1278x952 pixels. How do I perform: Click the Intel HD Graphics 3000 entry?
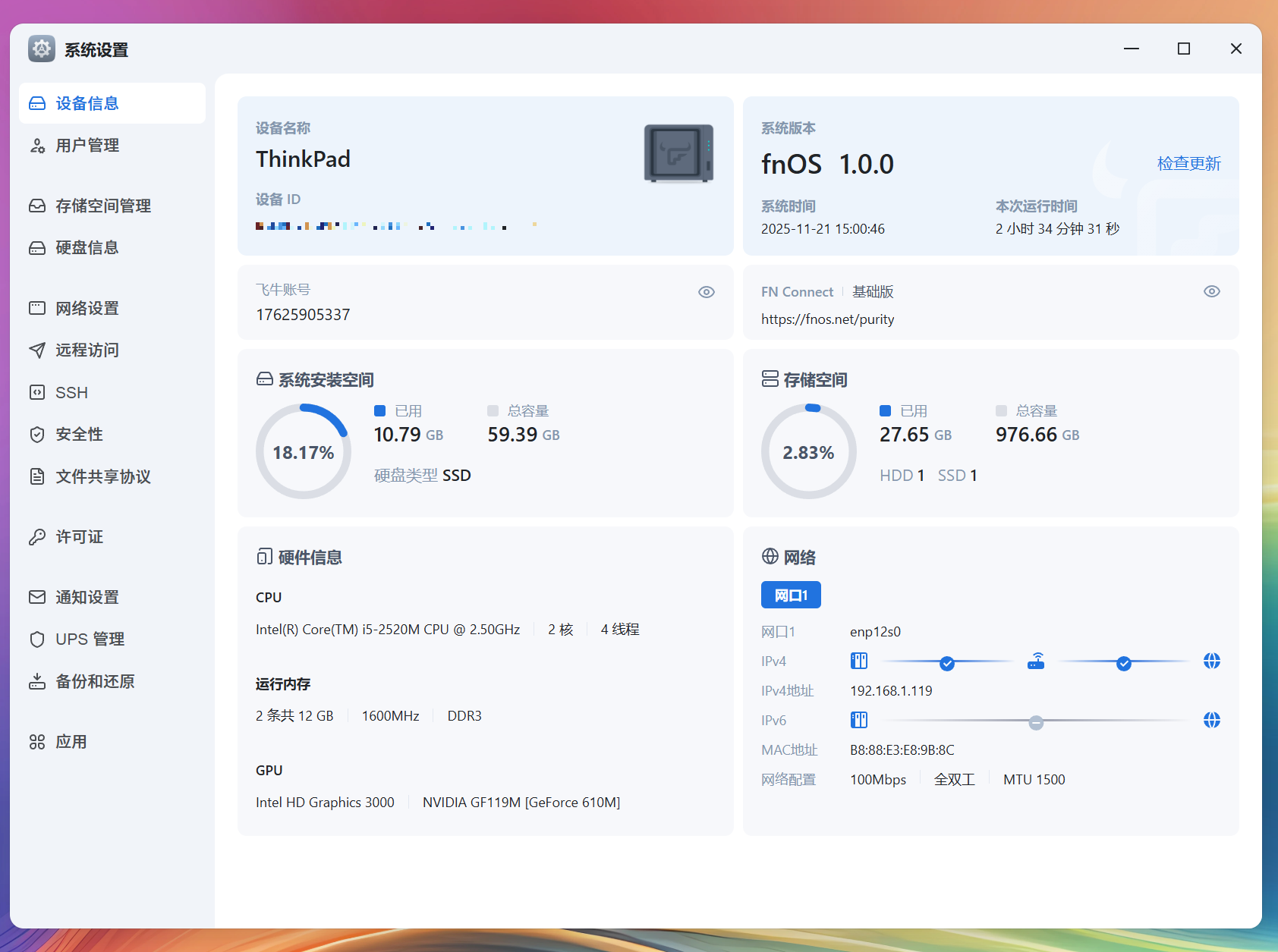click(325, 803)
